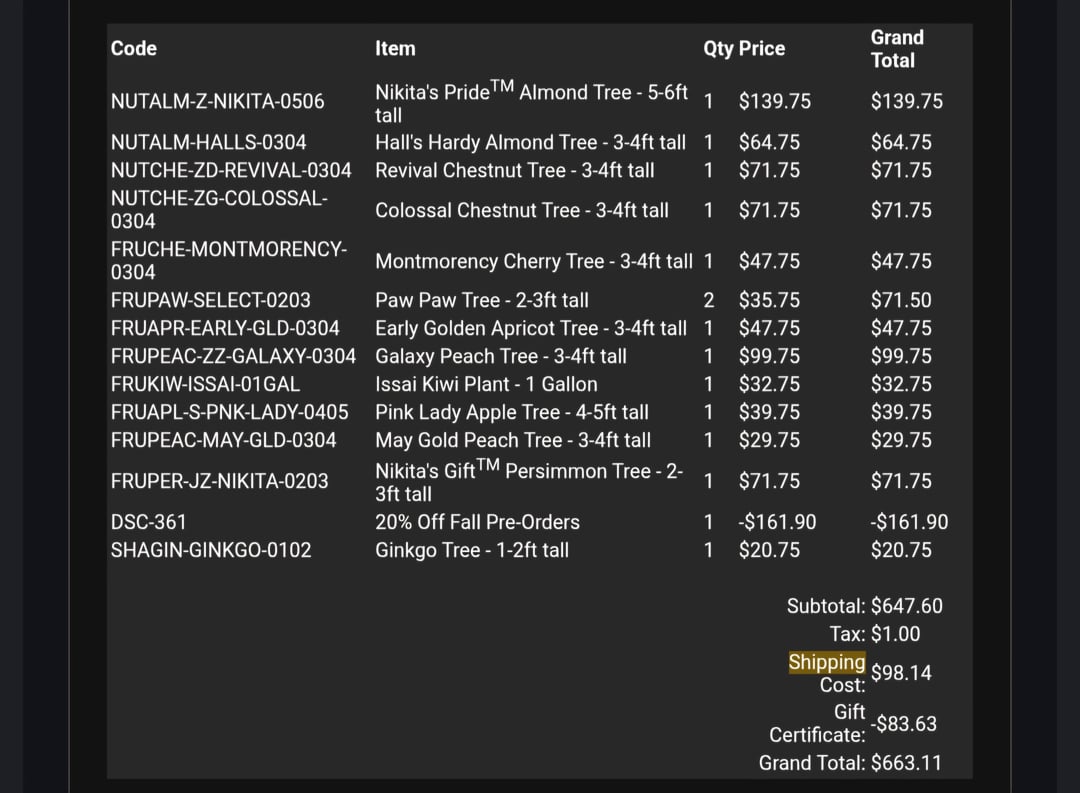Image resolution: width=1080 pixels, height=793 pixels.
Task: Click the Subtotal amount $647.60
Action: (x=906, y=606)
